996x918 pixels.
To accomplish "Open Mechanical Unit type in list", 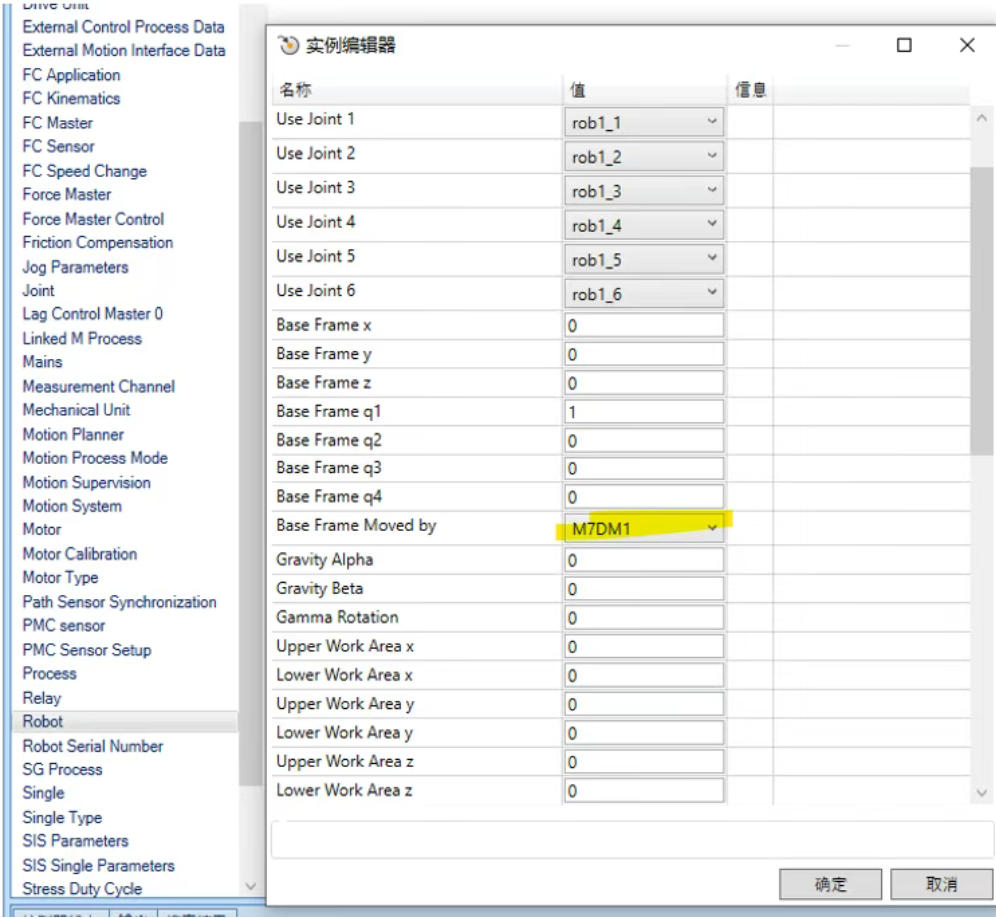I will point(76,410).
